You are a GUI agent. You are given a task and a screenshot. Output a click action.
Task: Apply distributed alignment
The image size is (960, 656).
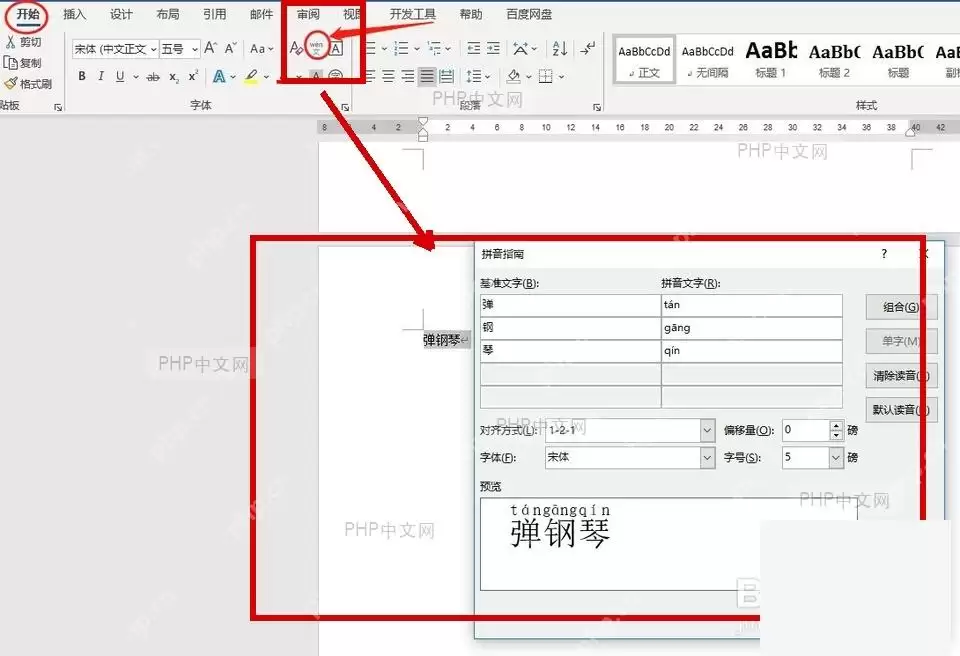pyautogui.click(x=447, y=76)
